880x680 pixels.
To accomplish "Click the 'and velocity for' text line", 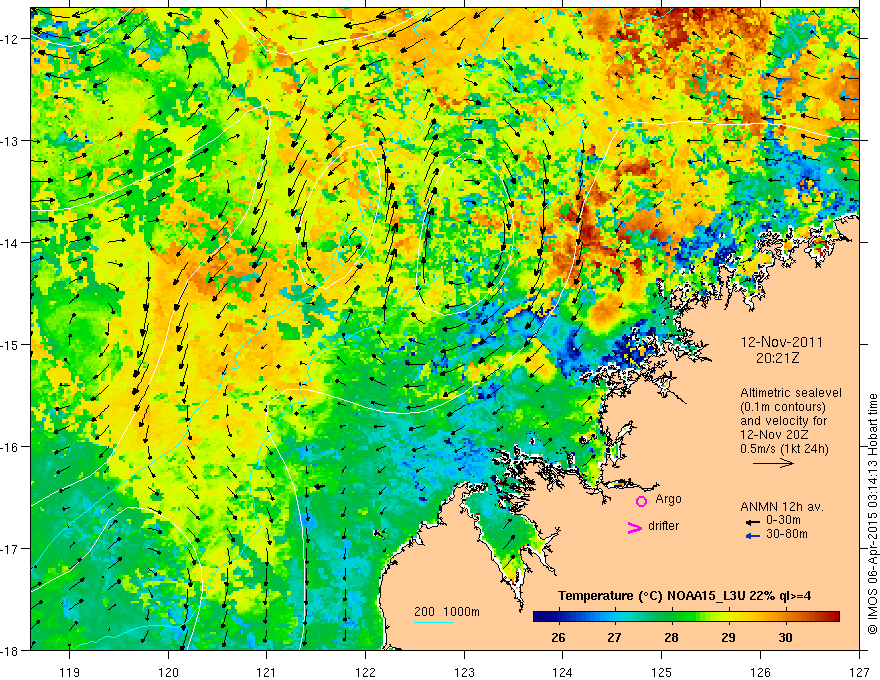I will pos(783,421).
